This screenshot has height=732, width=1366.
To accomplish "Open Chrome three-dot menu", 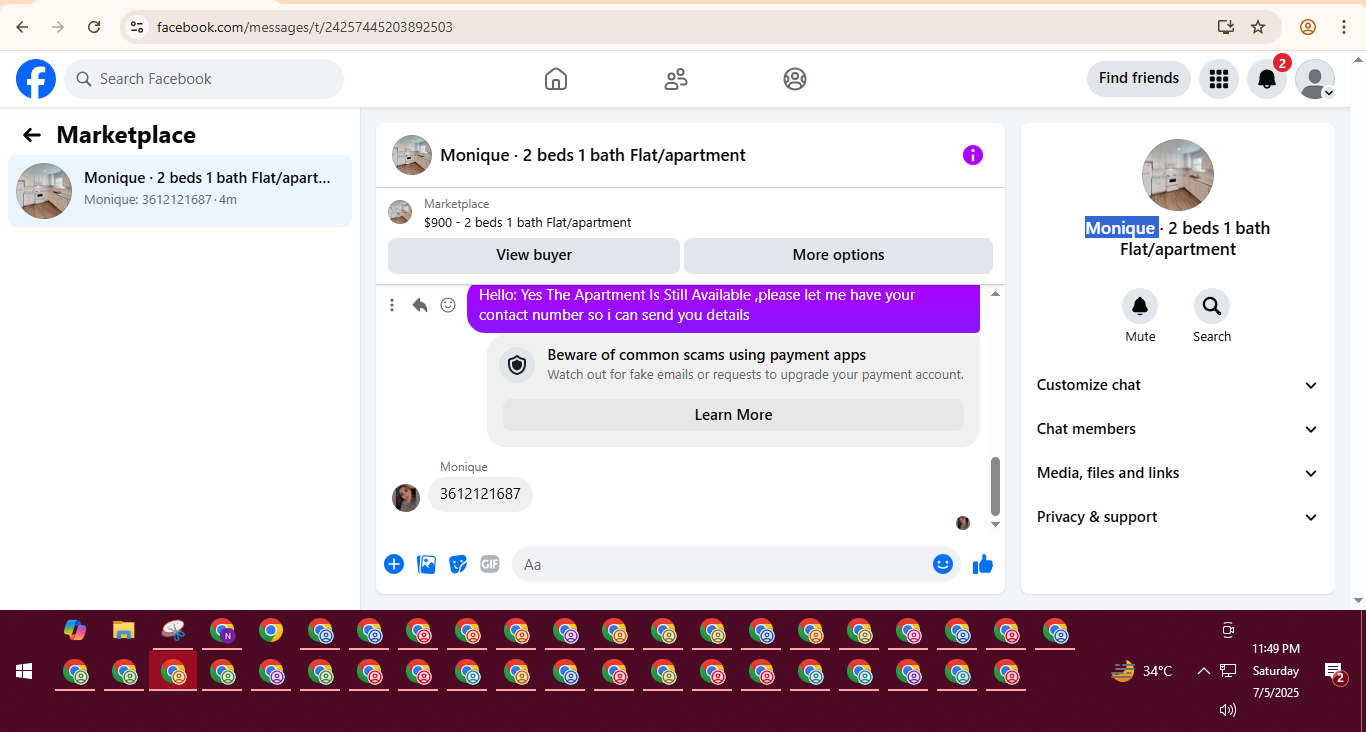I will (x=1344, y=27).
